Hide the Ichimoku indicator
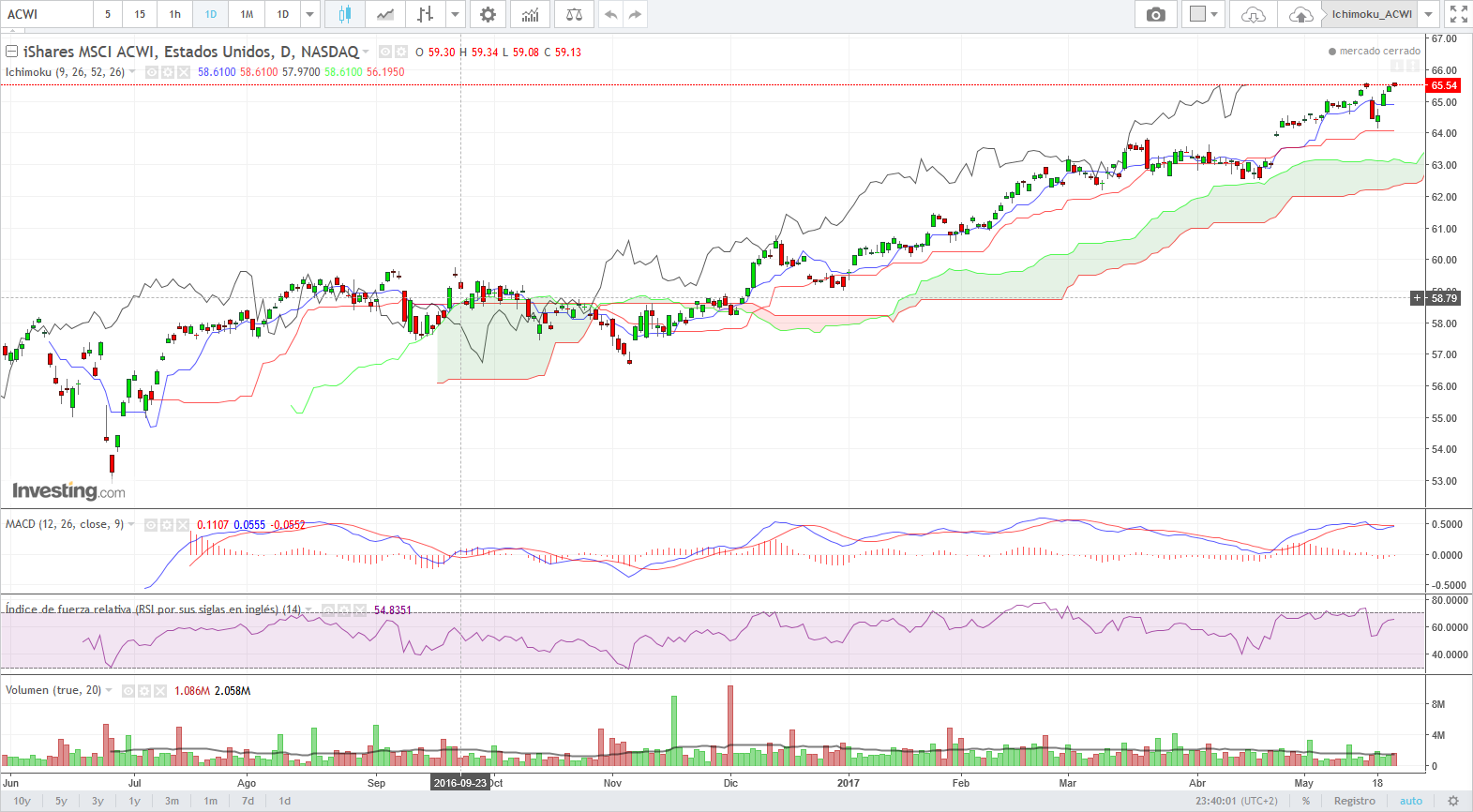1473x812 pixels. click(x=152, y=72)
